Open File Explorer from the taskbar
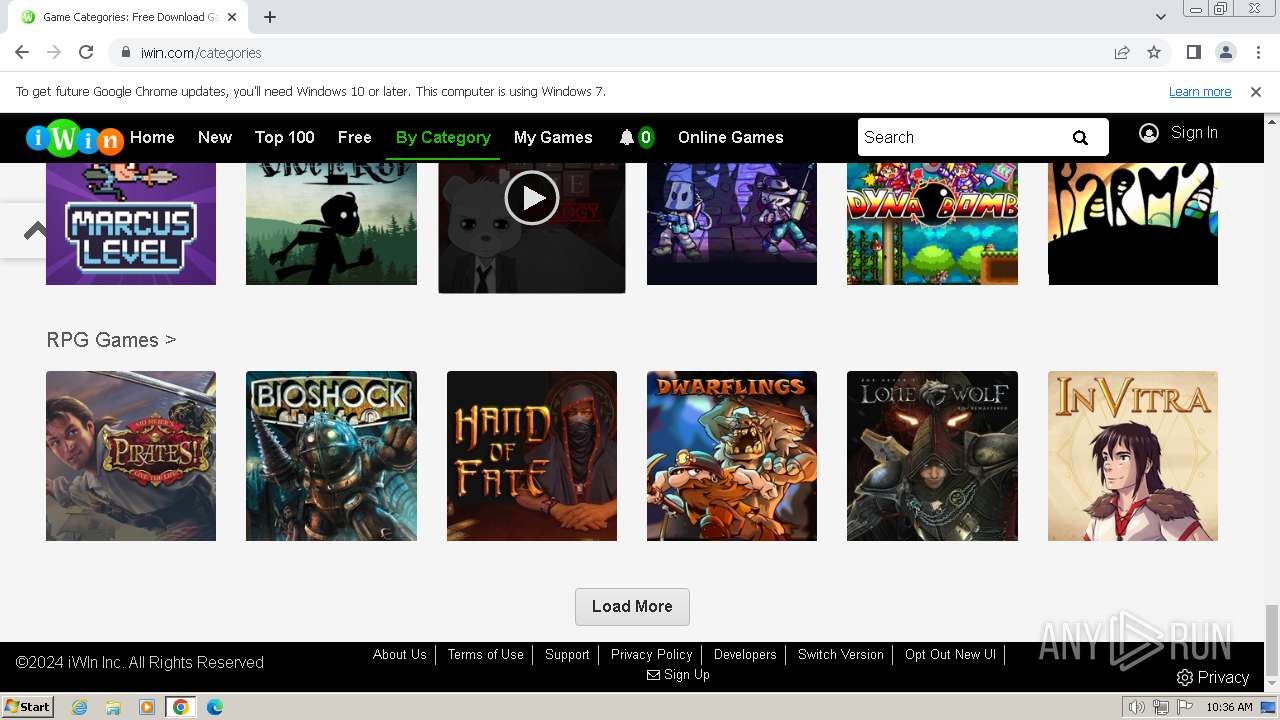 (113, 707)
